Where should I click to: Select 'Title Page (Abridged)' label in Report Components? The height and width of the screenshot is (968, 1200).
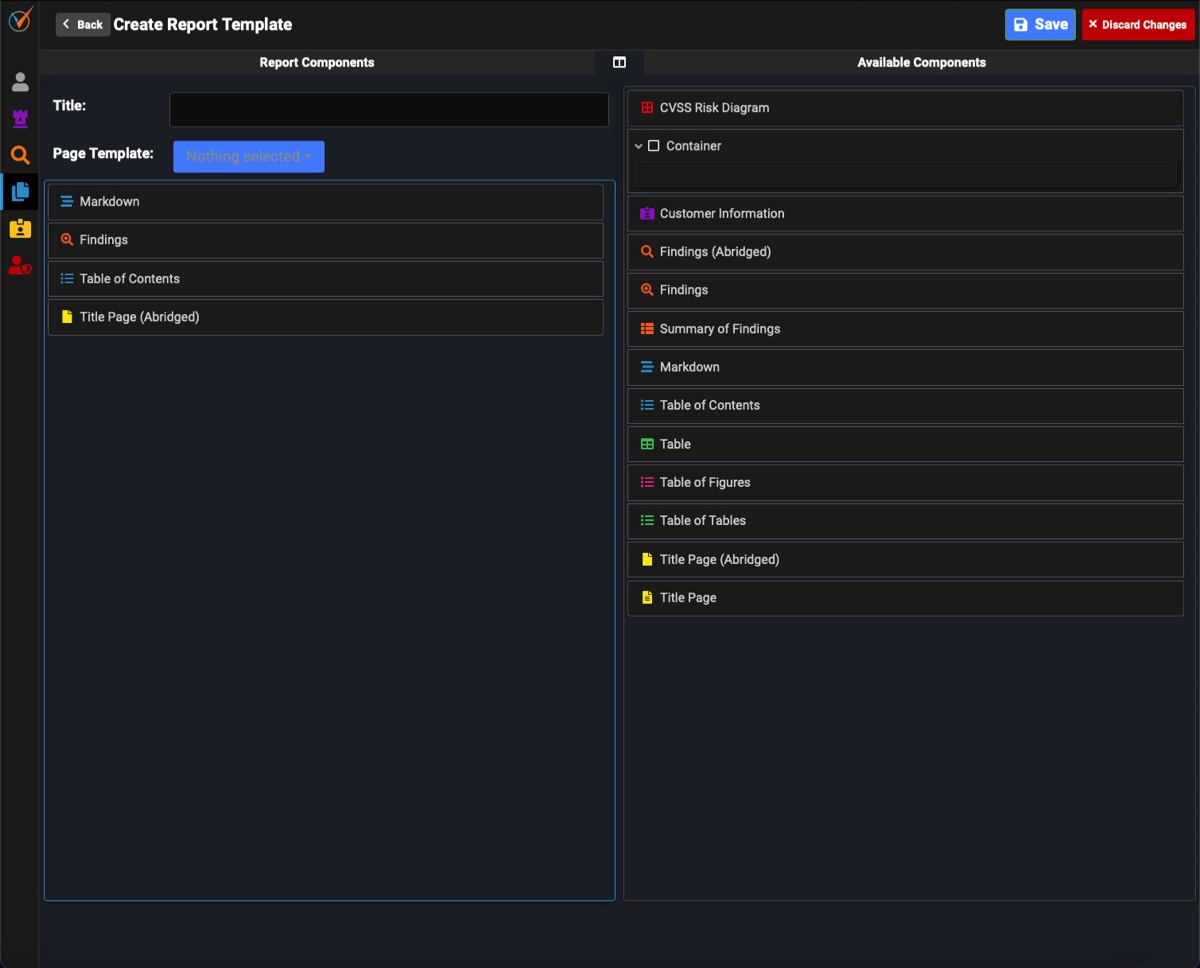tap(140, 317)
